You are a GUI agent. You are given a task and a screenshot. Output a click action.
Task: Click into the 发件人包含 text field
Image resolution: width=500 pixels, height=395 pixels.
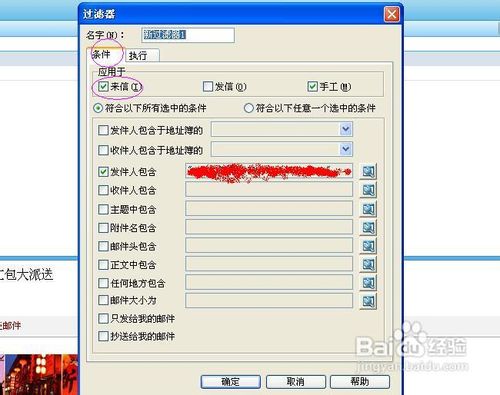coord(269,171)
